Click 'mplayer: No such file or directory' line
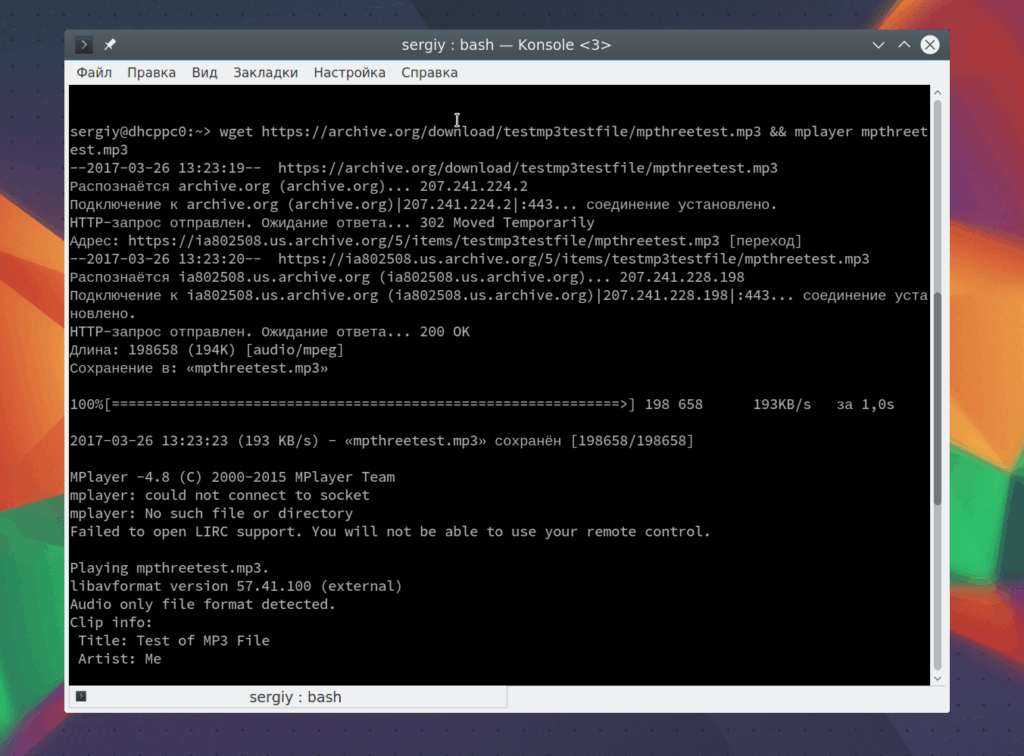Image resolution: width=1024 pixels, height=756 pixels. 212,514
